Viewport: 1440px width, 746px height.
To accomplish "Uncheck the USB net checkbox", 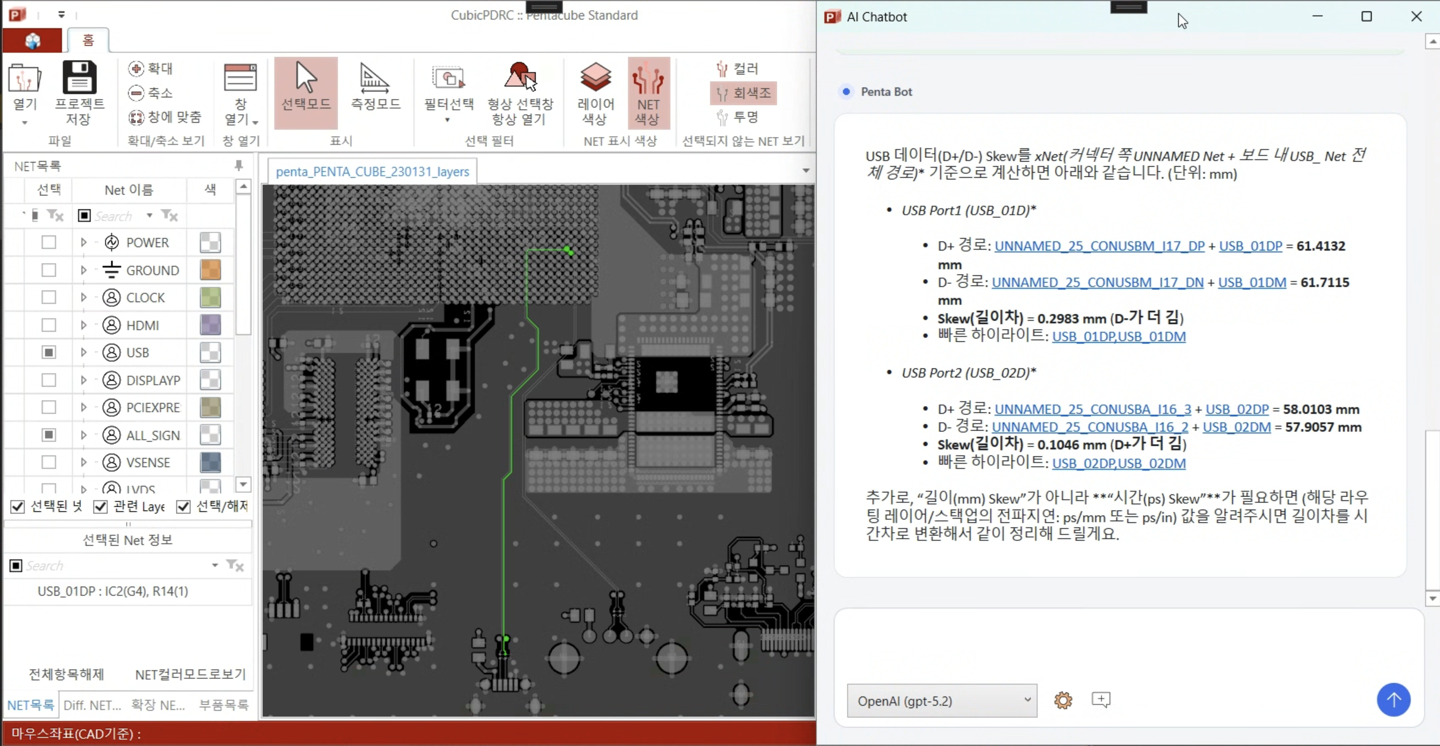I will [x=48, y=352].
